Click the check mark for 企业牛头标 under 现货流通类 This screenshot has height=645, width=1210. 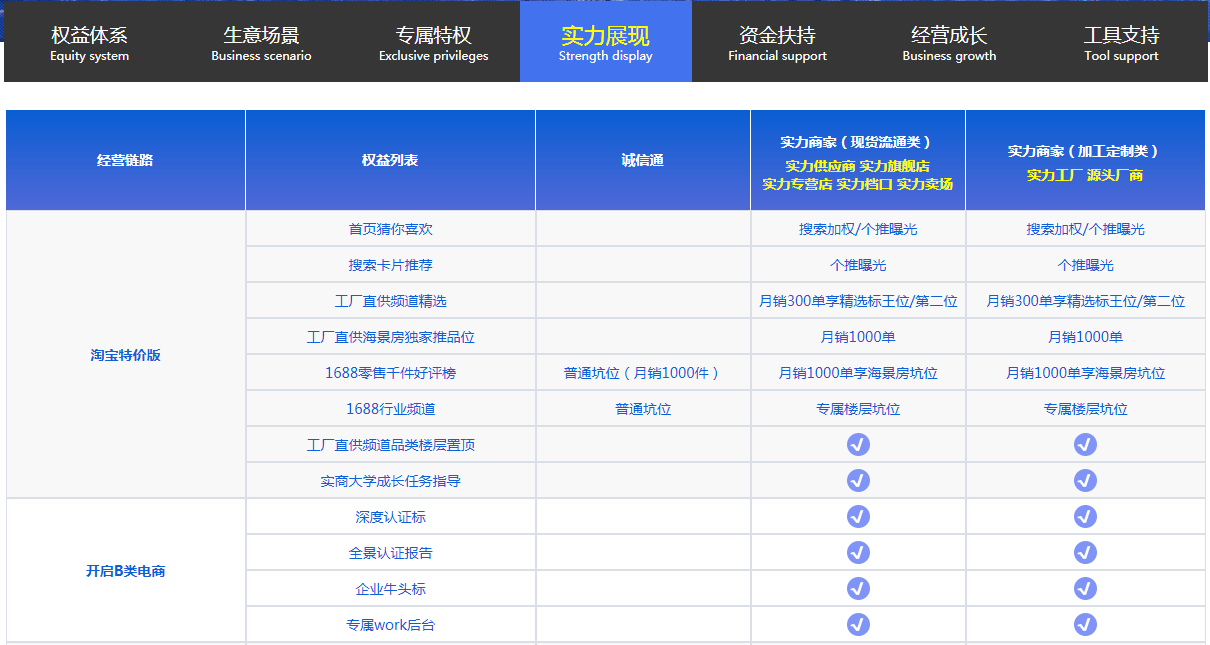pos(857,588)
